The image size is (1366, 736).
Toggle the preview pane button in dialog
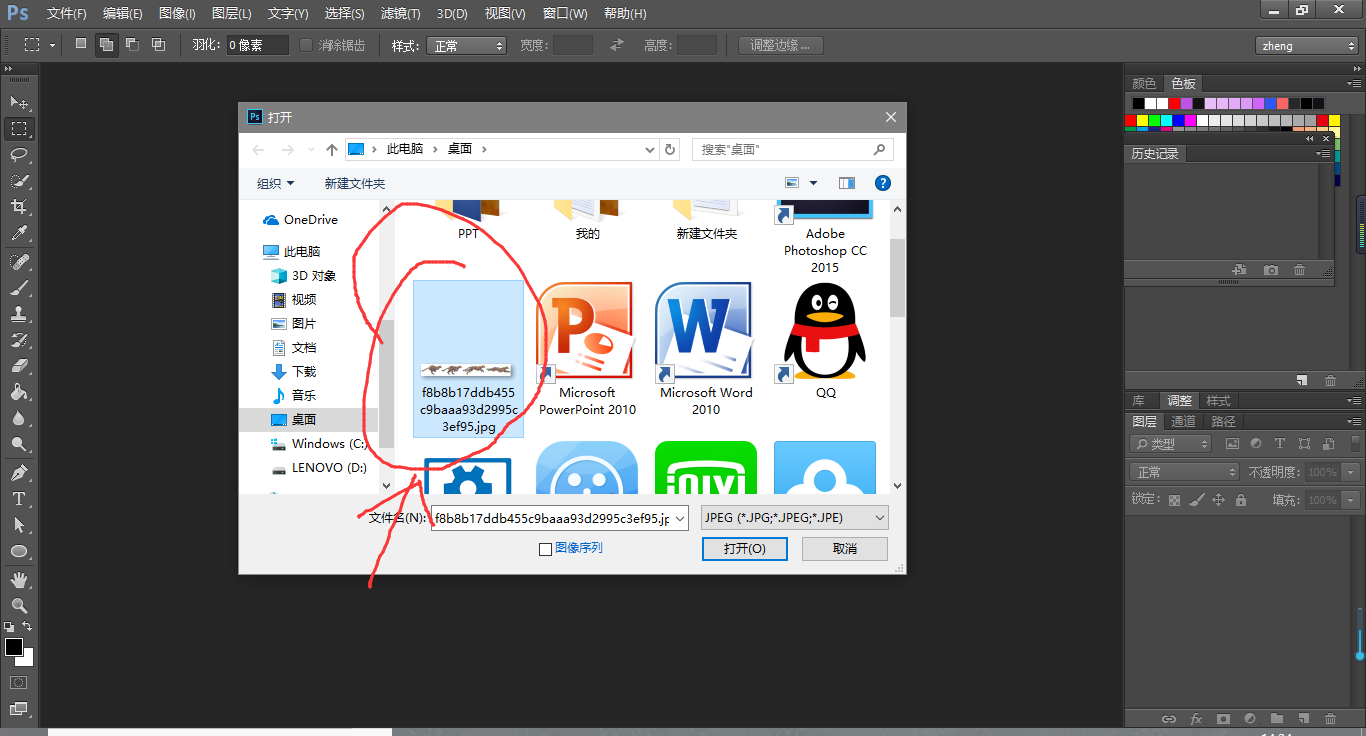(x=847, y=183)
